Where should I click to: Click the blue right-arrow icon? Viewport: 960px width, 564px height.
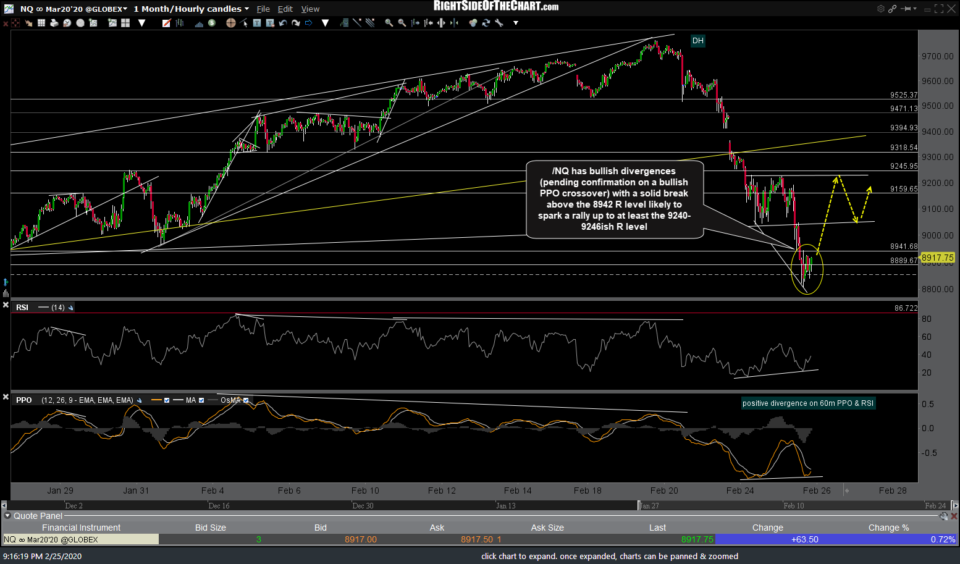pyautogui.click(x=309, y=23)
